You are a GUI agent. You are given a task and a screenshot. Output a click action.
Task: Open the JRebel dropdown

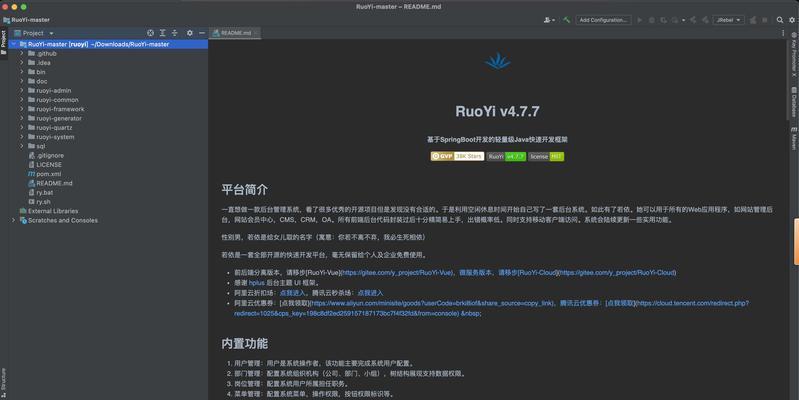click(x=728, y=20)
